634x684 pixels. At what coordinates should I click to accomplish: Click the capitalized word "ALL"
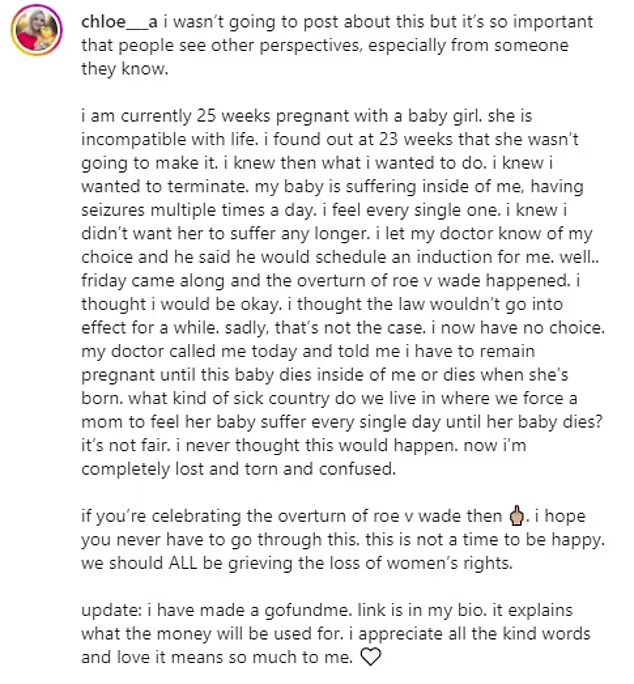(183, 563)
